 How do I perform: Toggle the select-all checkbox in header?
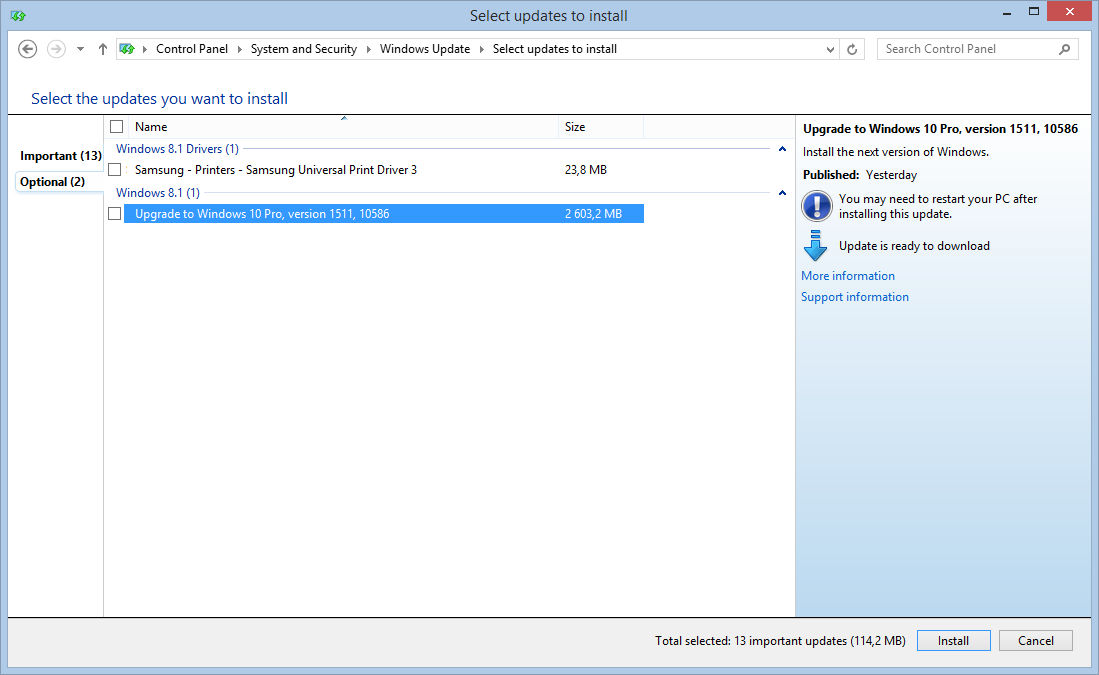(x=116, y=127)
